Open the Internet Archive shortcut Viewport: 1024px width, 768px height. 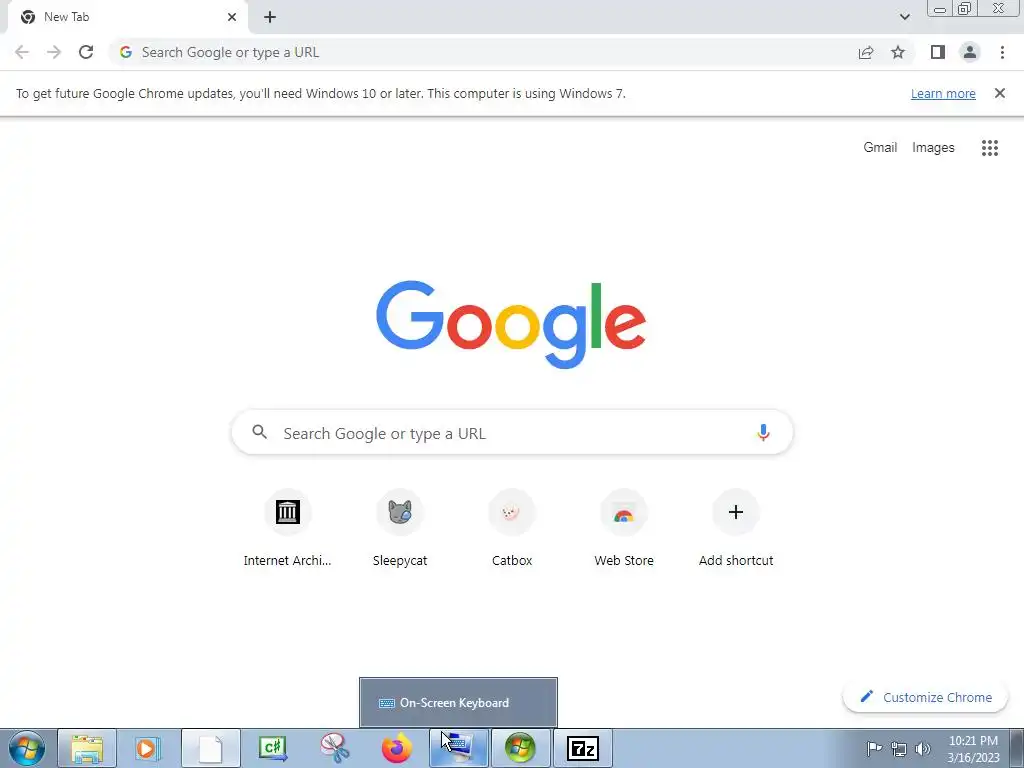[287, 529]
